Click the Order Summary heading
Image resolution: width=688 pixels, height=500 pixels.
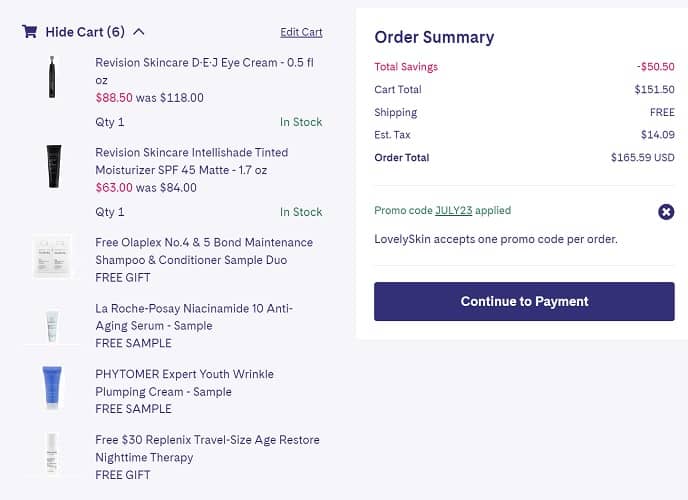coord(434,37)
